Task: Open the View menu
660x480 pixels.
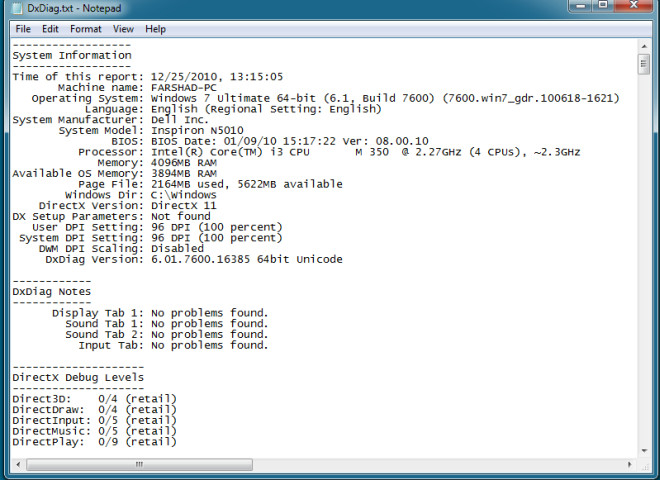Action: click(123, 29)
